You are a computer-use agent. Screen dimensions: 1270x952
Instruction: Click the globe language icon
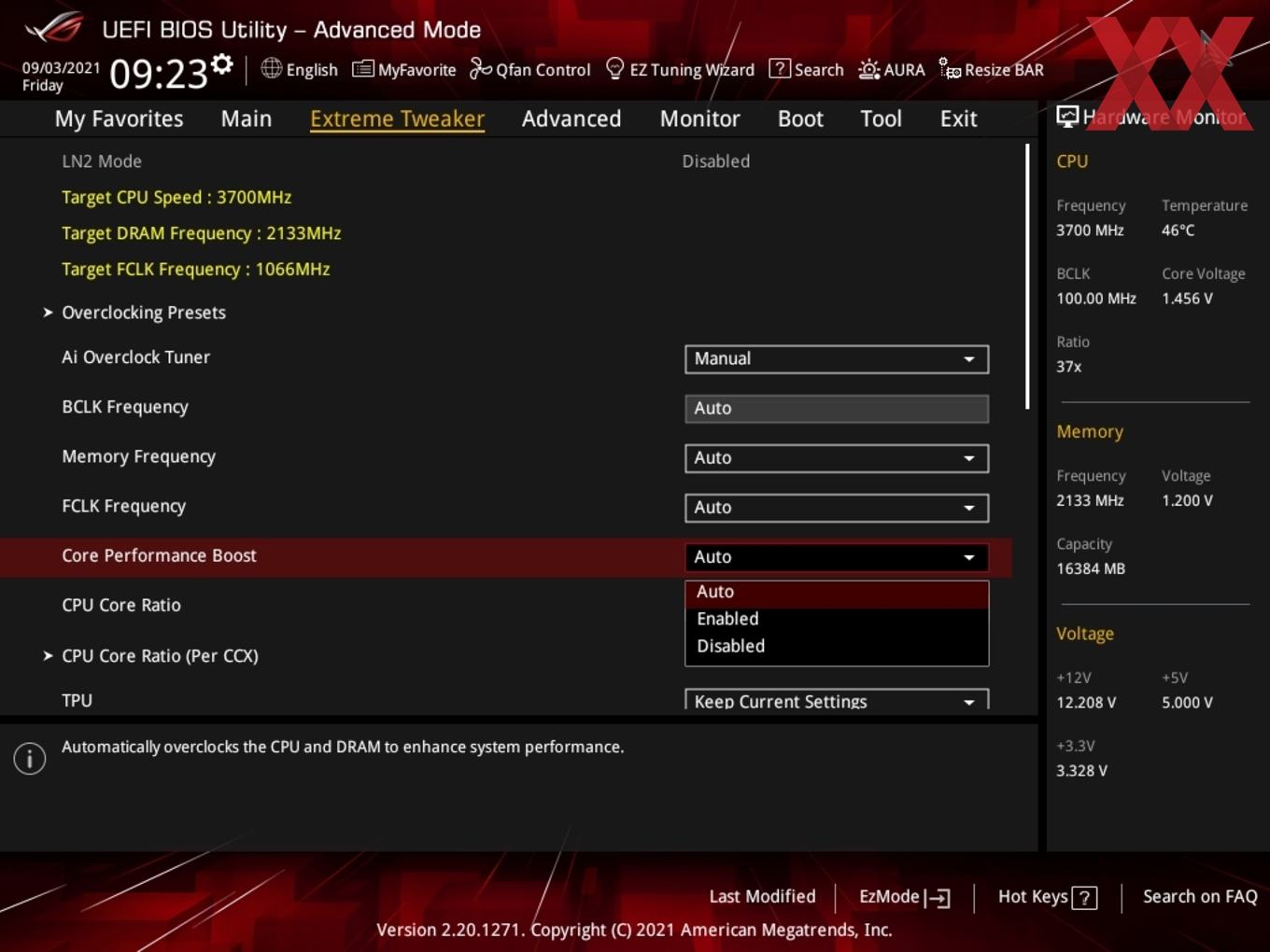pyautogui.click(x=271, y=68)
